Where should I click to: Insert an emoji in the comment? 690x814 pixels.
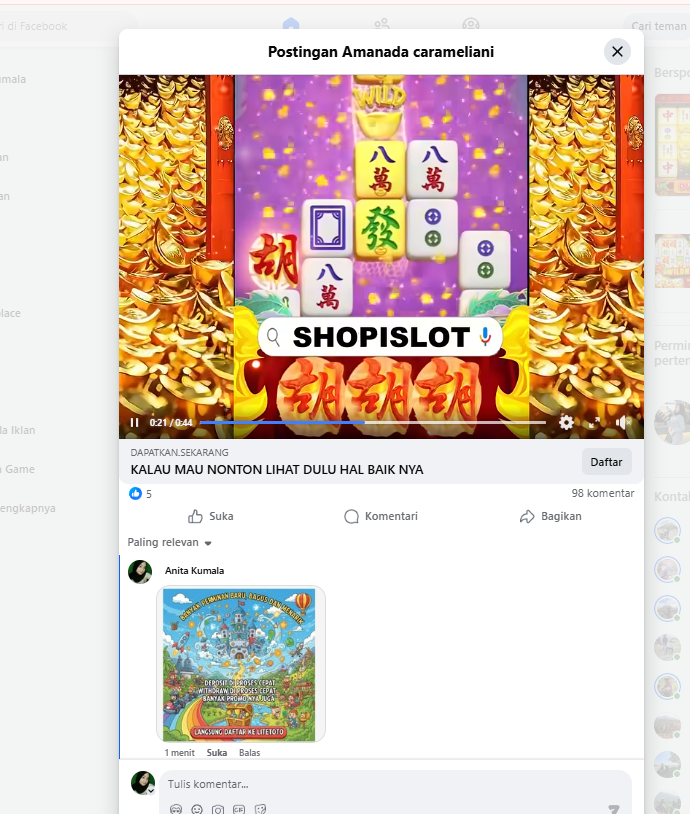(197, 809)
